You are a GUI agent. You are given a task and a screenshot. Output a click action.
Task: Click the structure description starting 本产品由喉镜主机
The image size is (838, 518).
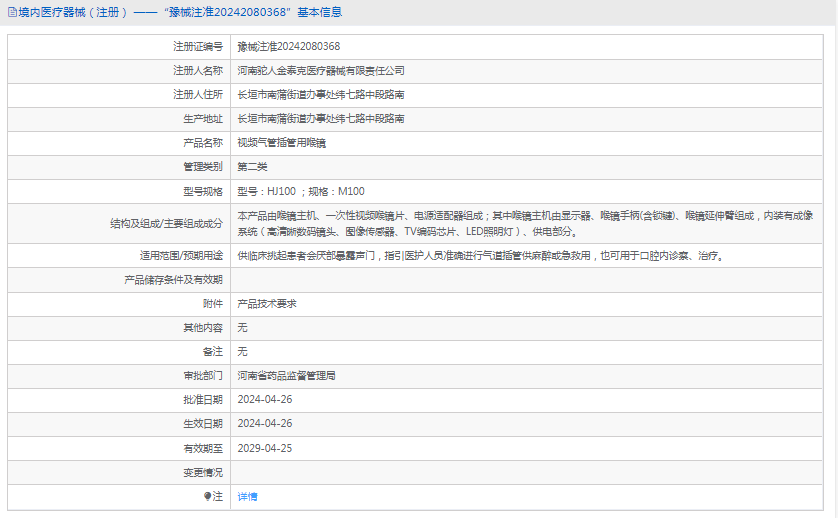(525, 223)
